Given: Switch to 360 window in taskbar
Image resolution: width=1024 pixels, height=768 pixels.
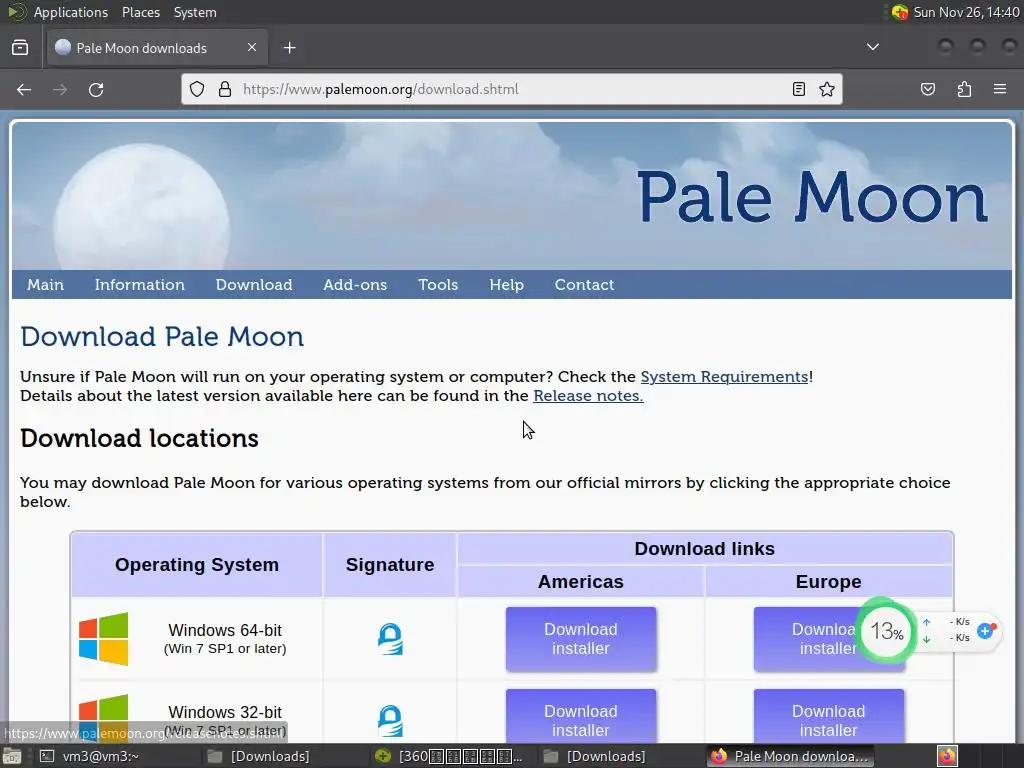Looking at the screenshot, I should tap(449, 756).
